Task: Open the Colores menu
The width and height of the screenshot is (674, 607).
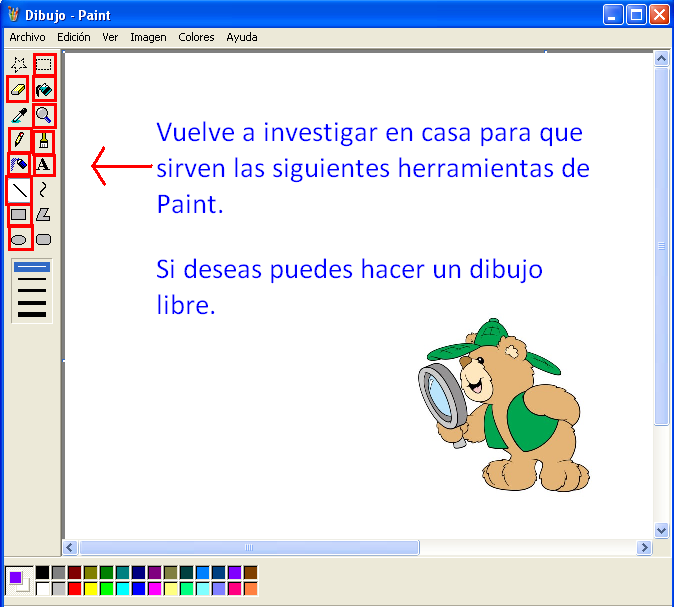Action: click(196, 37)
